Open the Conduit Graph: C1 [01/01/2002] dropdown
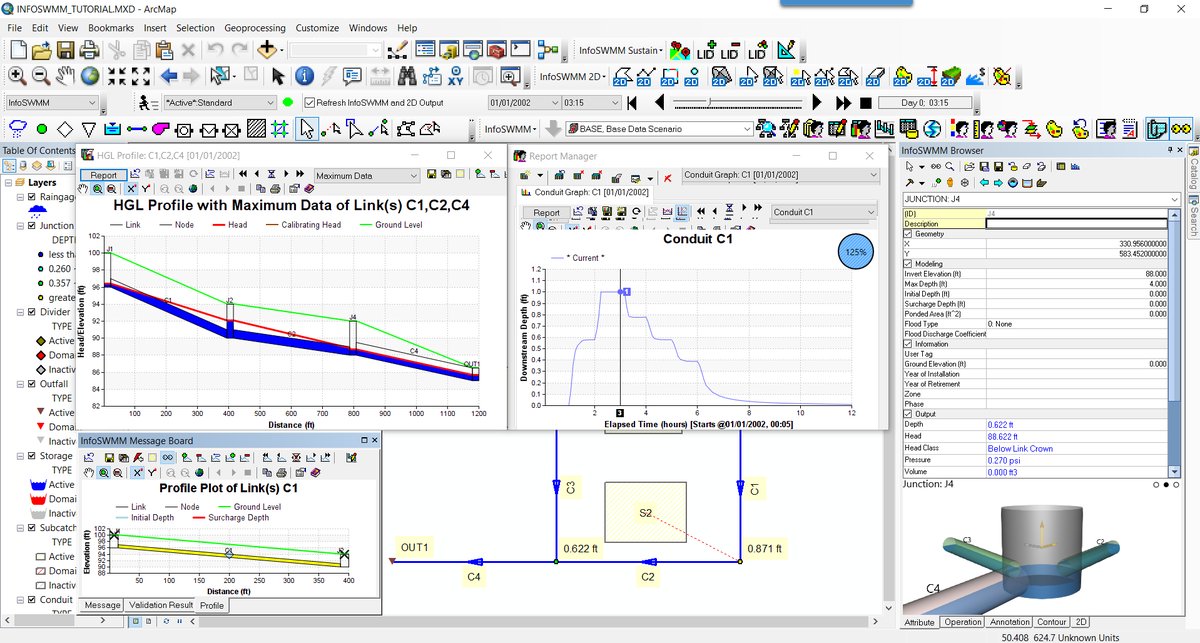The image size is (1200, 643). (779, 175)
